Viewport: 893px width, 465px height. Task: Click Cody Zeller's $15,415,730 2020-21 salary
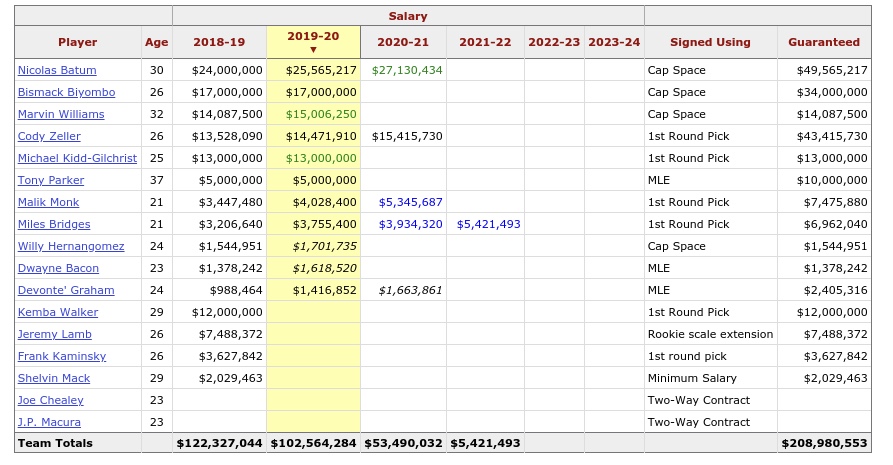click(x=407, y=136)
